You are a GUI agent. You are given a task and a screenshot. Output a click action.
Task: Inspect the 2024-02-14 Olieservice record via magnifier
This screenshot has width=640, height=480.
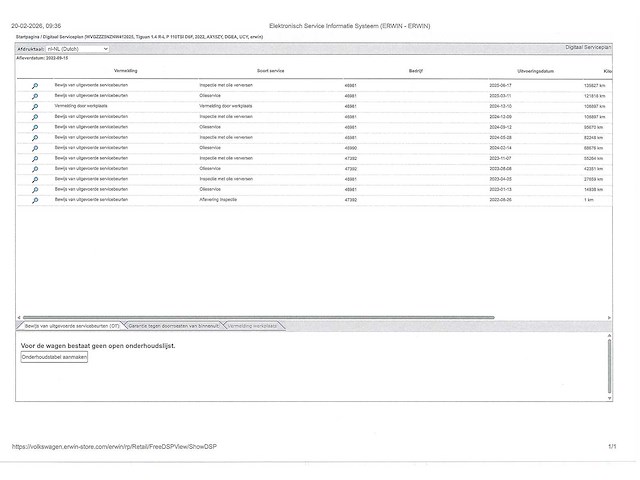[35, 148]
